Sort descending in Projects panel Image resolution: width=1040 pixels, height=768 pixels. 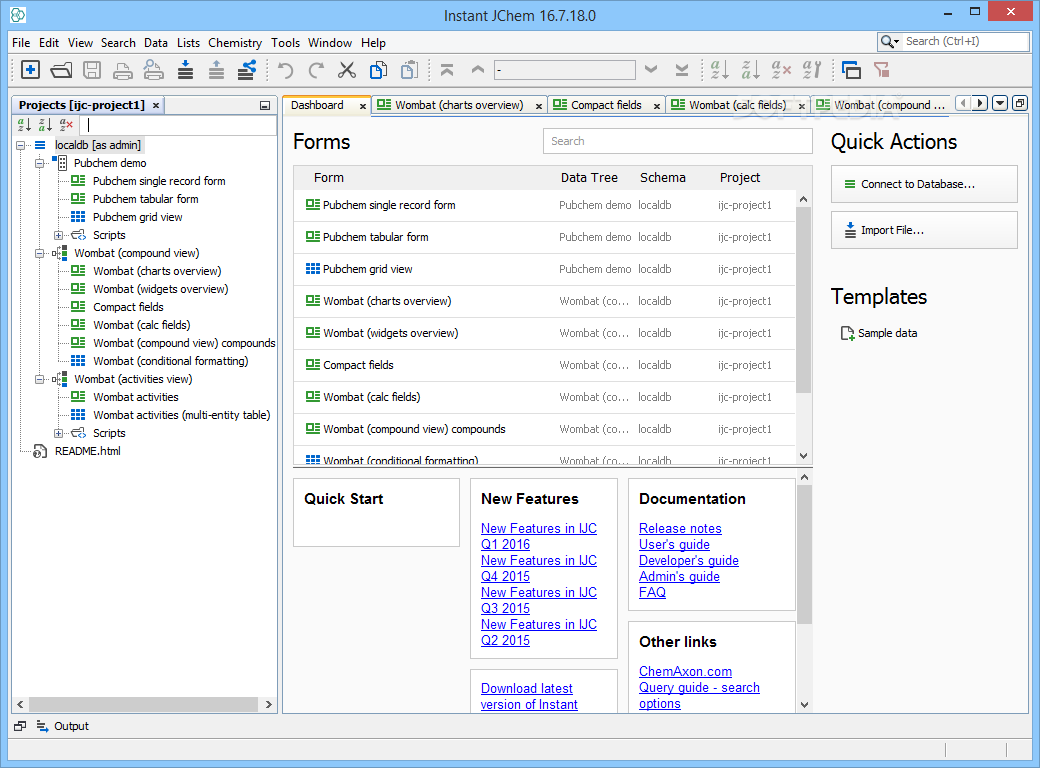(45, 125)
